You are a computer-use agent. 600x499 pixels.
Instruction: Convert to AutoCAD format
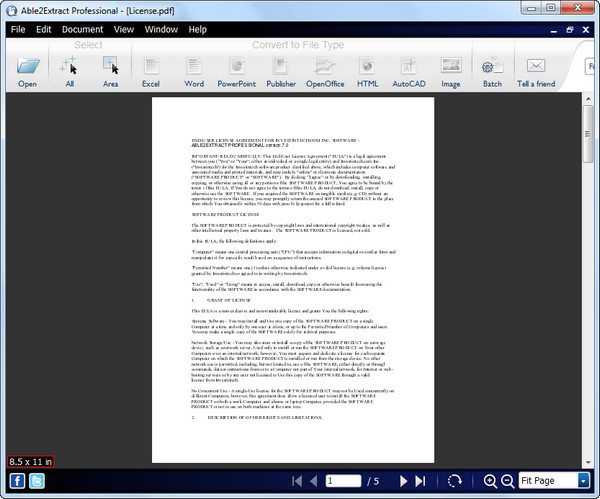[409, 68]
